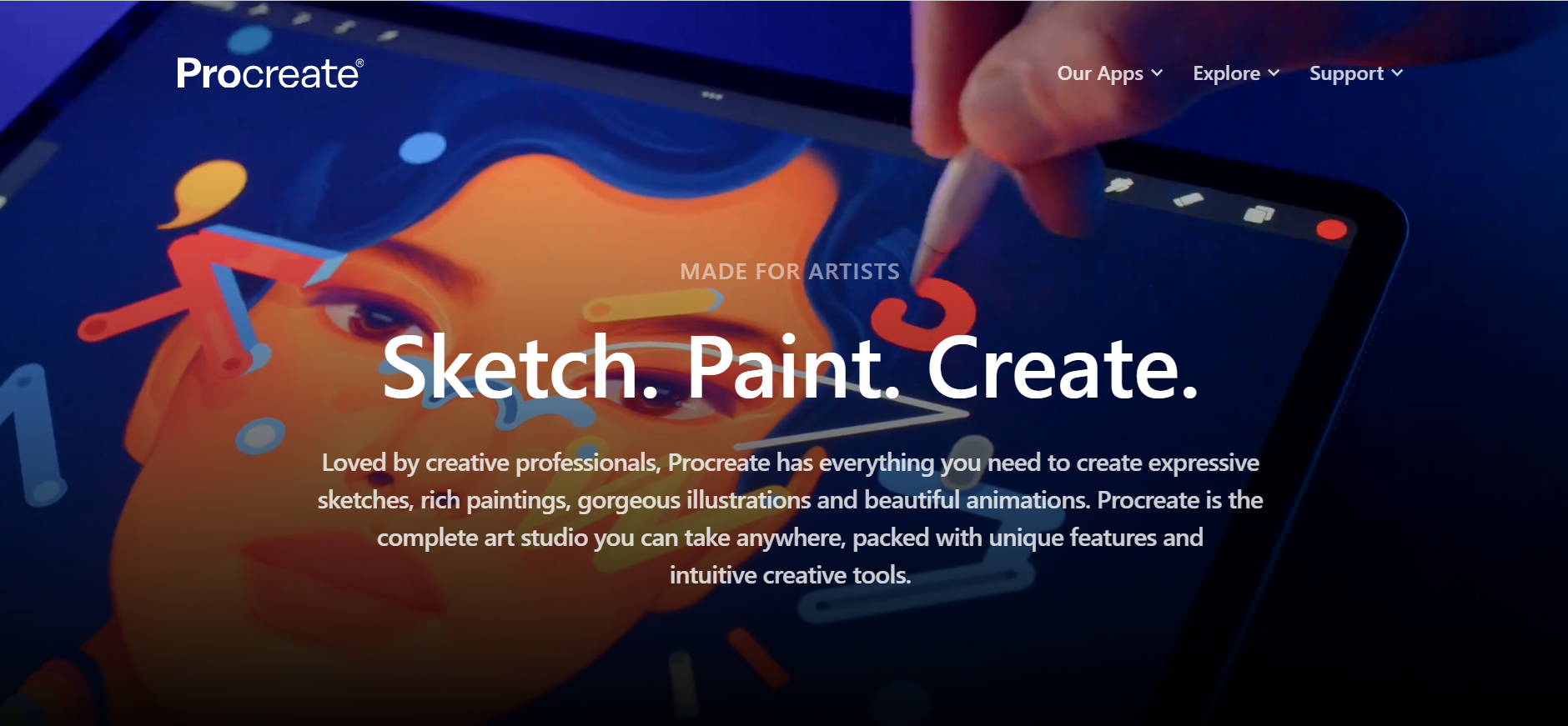
Task: Click the Transform arrow icon on the iPad
Action: click(389, 35)
